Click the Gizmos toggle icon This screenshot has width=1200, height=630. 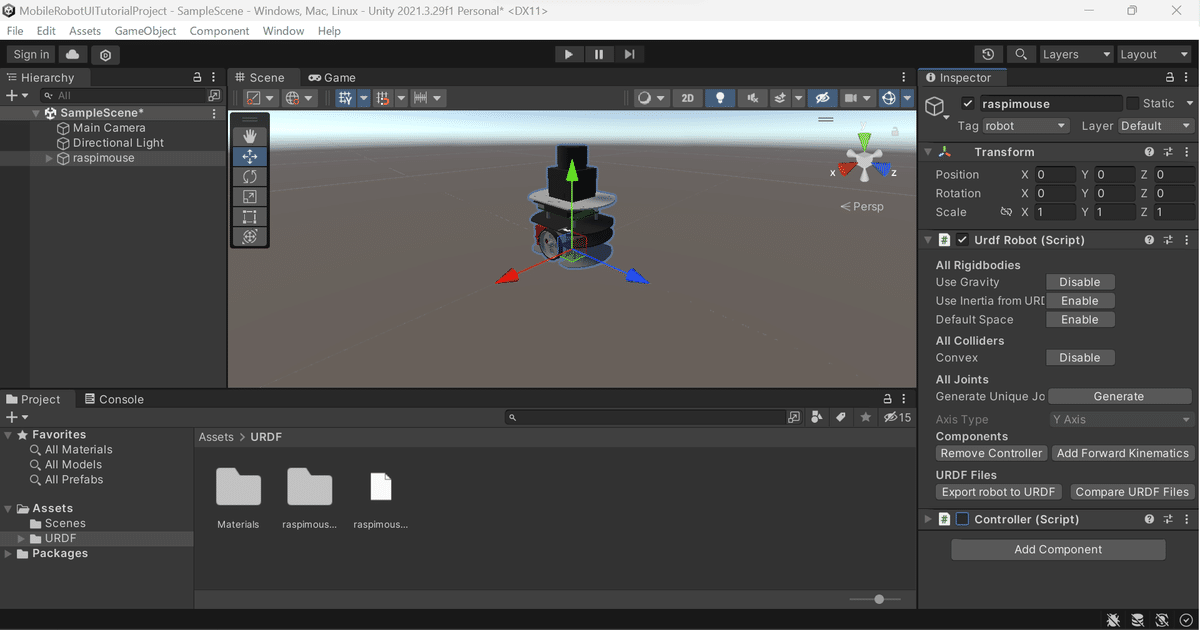tap(890, 98)
